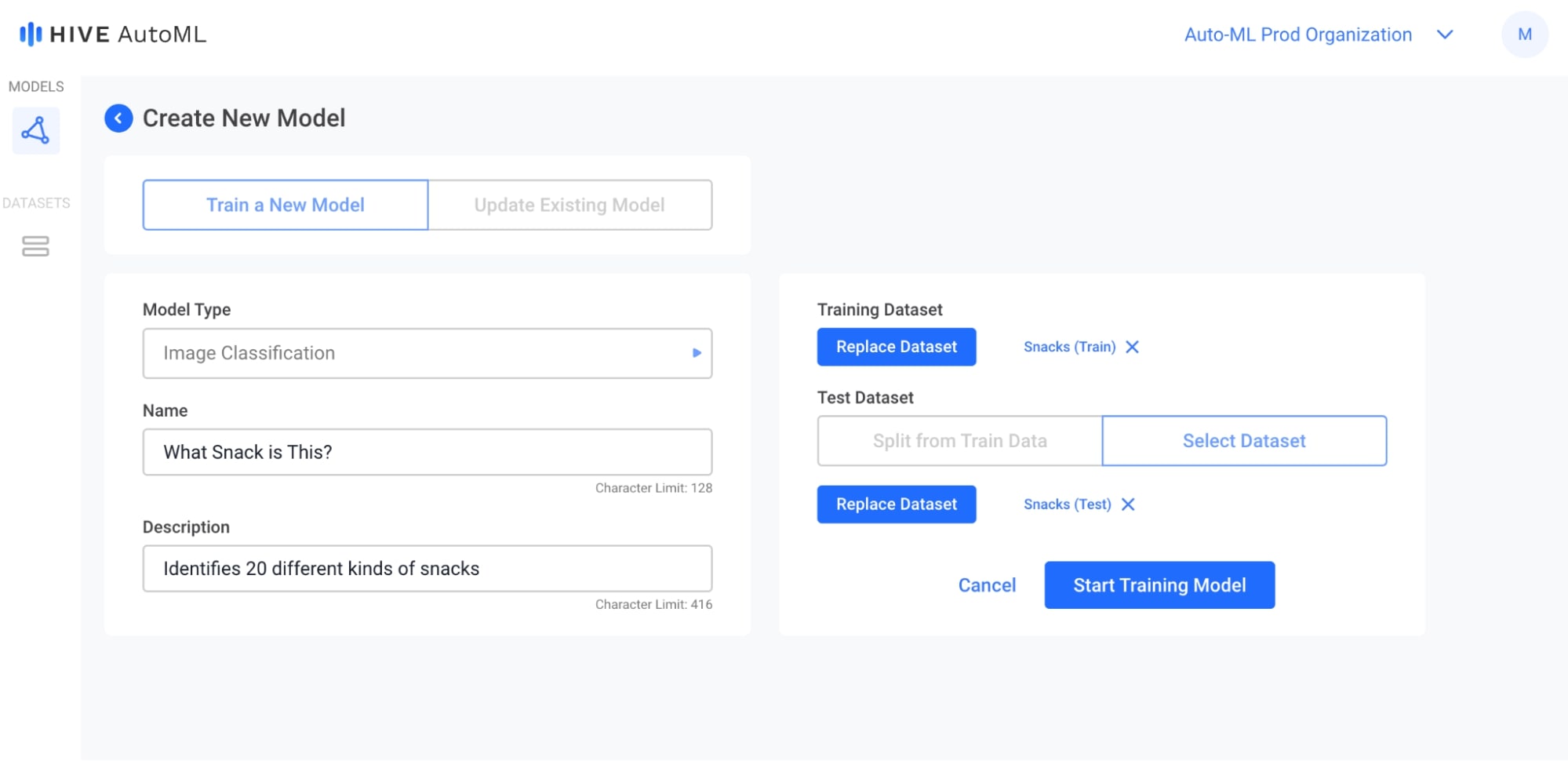Switch test dataset to Split from Train Data

959,440
